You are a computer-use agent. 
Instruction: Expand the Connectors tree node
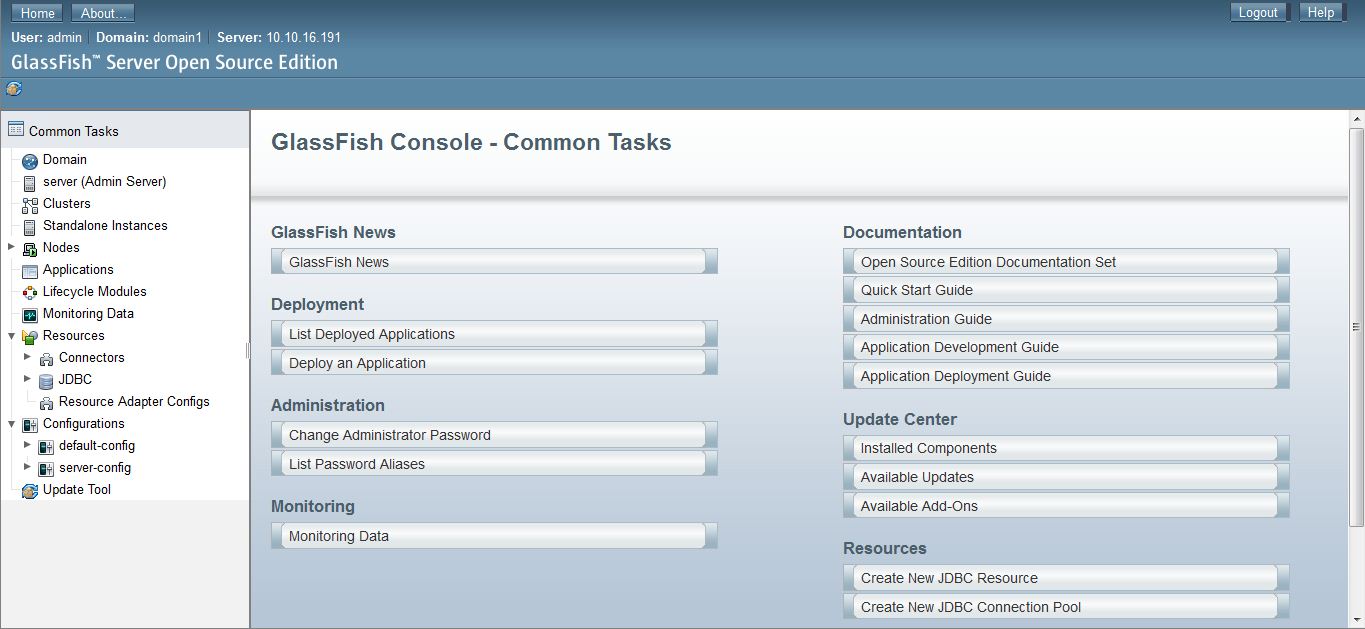[27, 356]
